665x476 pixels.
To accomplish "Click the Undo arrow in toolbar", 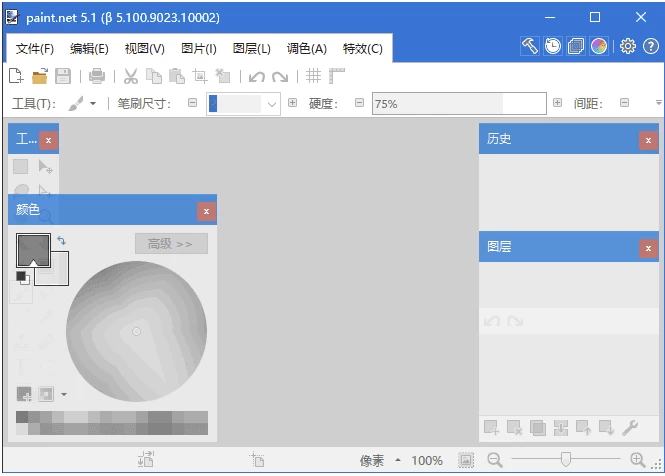I will point(257,76).
